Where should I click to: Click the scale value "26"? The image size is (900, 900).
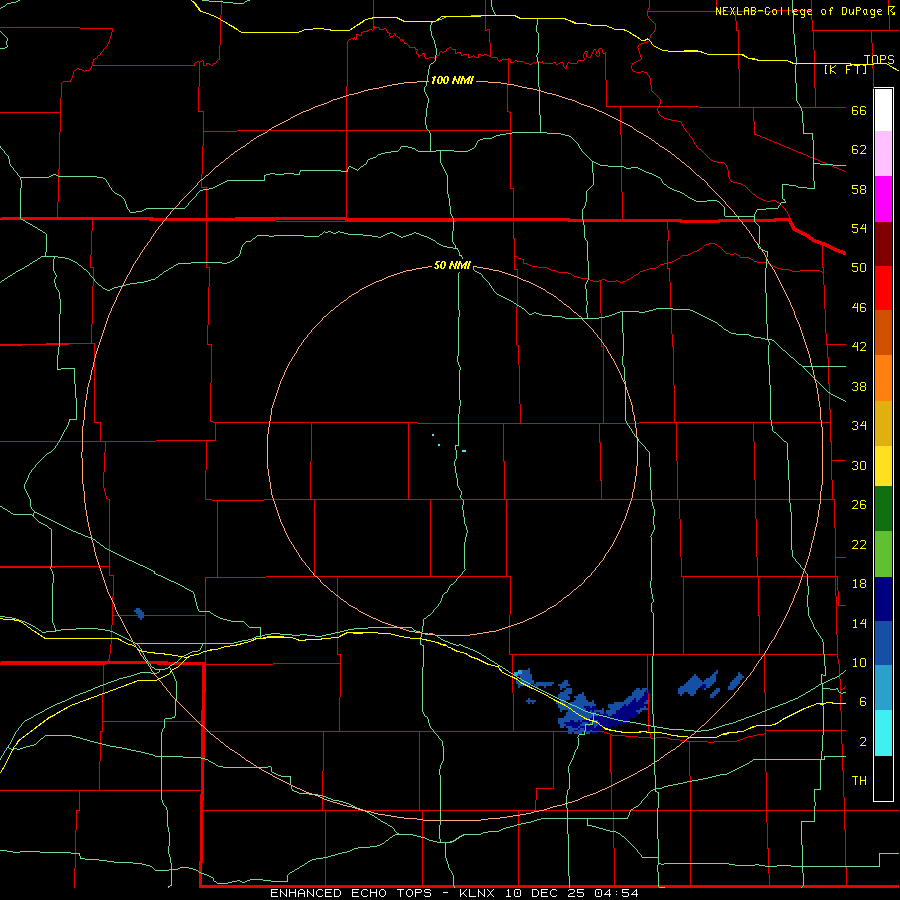(859, 505)
